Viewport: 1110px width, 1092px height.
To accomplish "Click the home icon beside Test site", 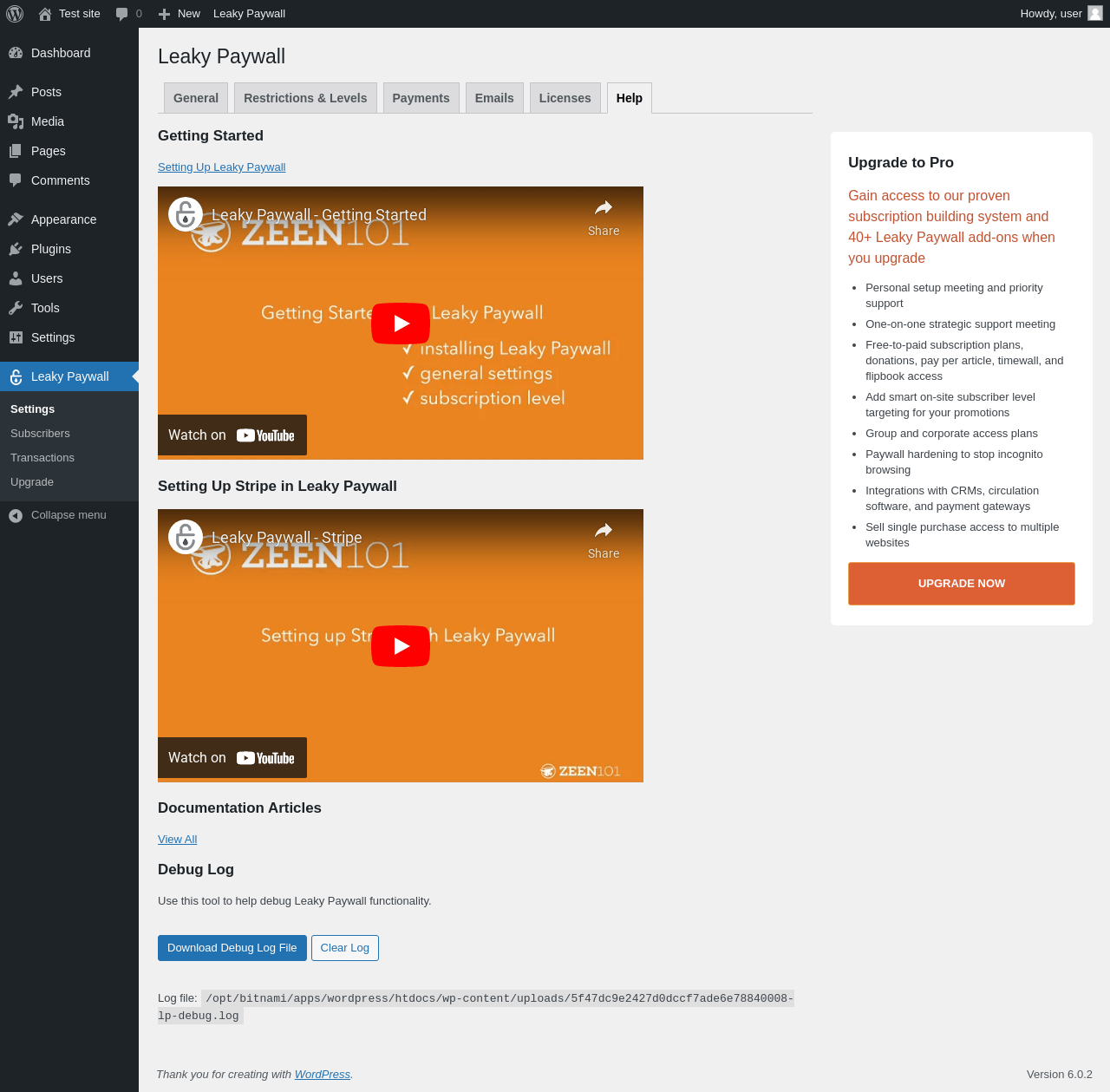I will [x=45, y=14].
